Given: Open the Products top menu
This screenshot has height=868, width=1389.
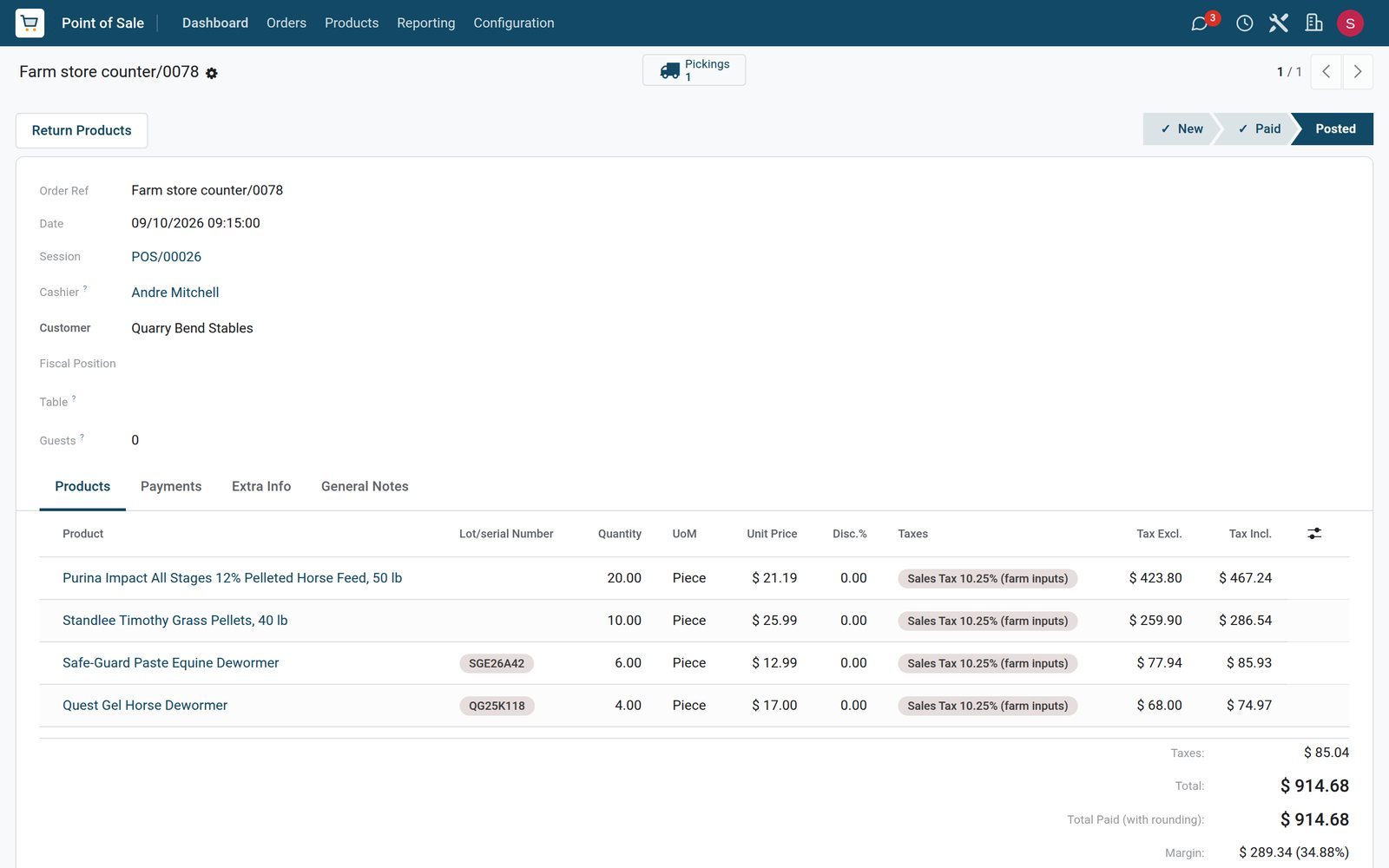Looking at the screenshot, I should pos(352,23).
